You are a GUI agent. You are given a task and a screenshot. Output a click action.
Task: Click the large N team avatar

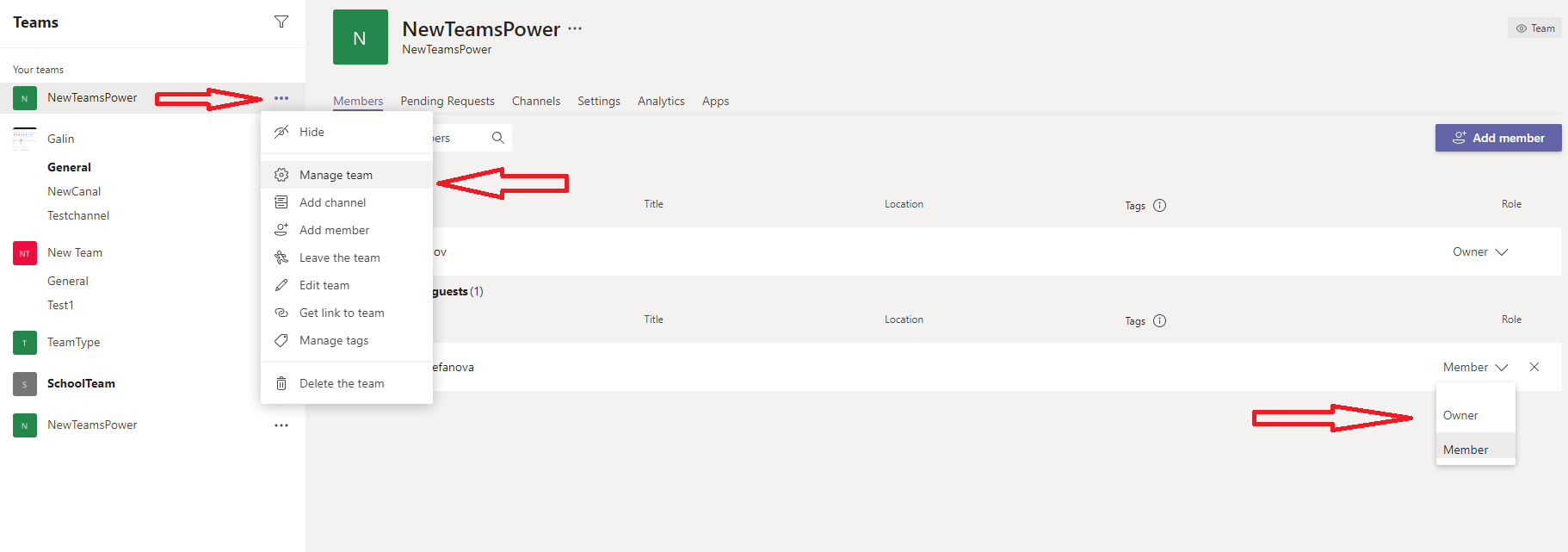coord(360,37)
